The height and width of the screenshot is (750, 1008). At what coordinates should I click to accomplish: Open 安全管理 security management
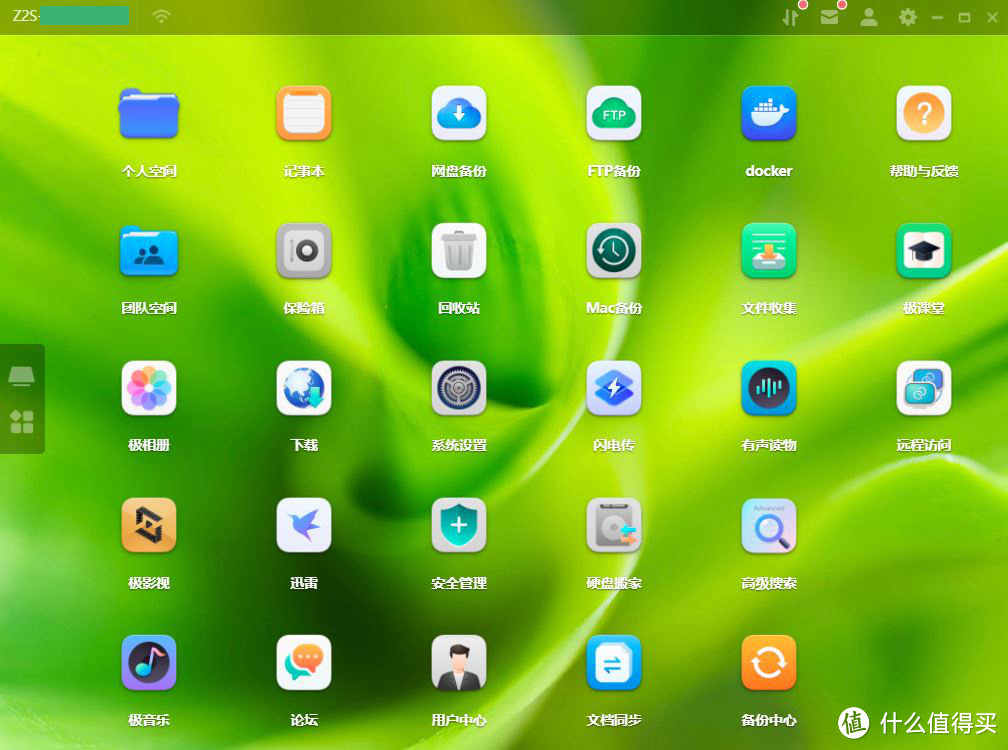point(458,525)
